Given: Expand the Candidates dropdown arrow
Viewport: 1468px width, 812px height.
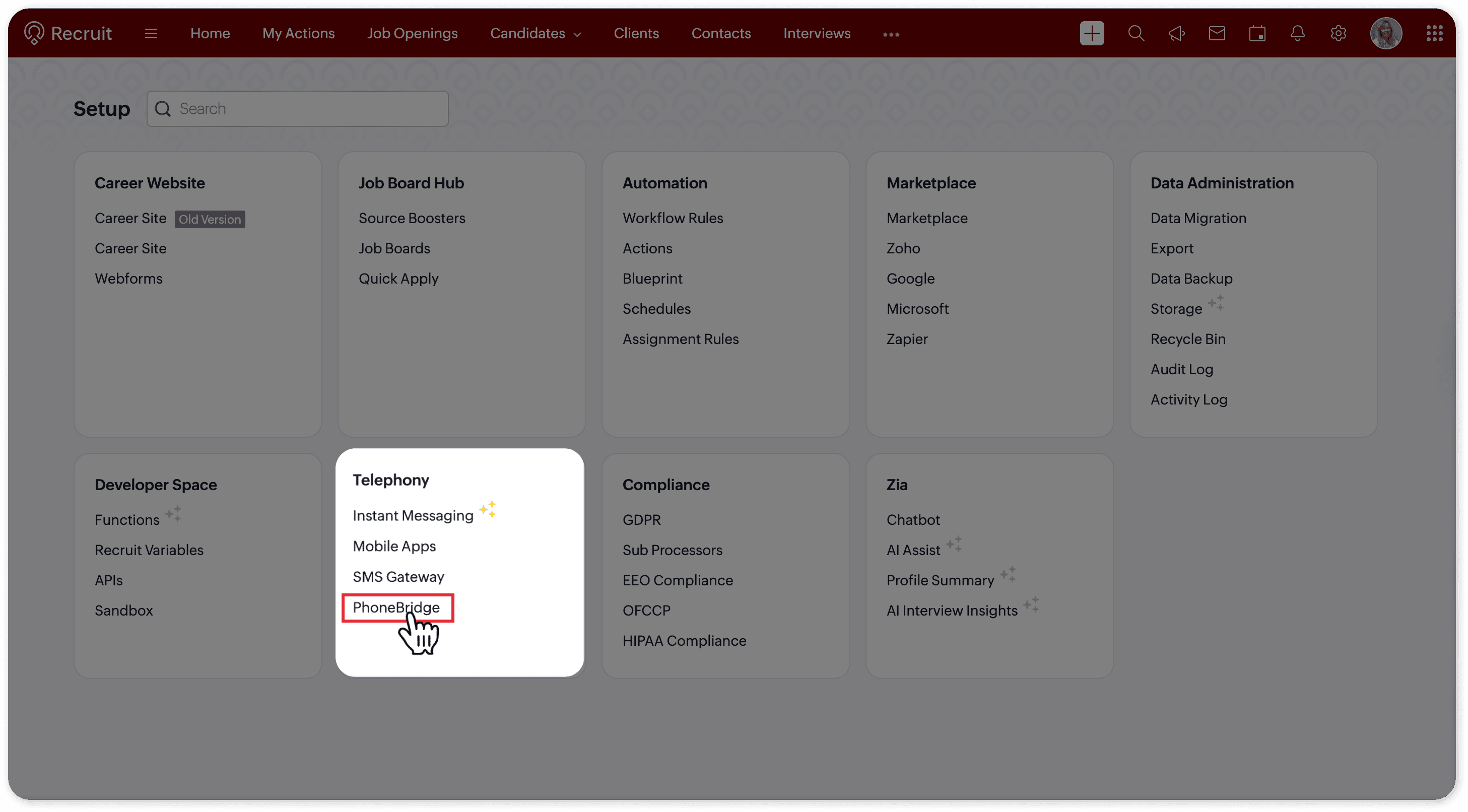Looking at the screenshot, I should (577, 35).
